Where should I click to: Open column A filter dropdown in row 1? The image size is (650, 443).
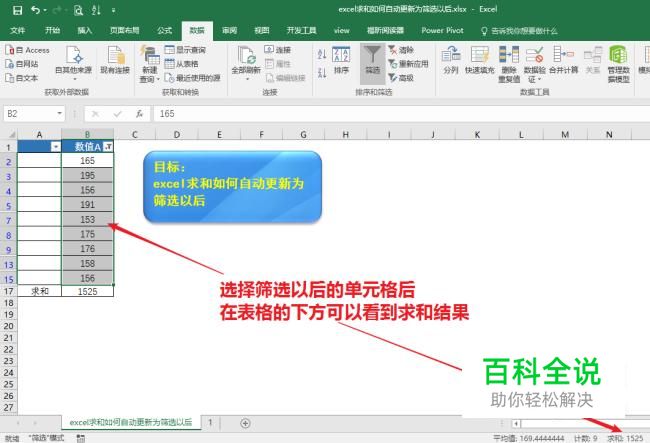point(56,147)
